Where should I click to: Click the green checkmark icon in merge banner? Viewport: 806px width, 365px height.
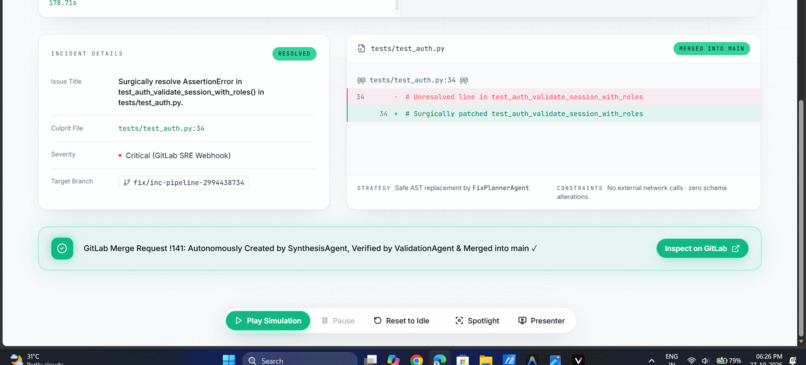[62, 248]
